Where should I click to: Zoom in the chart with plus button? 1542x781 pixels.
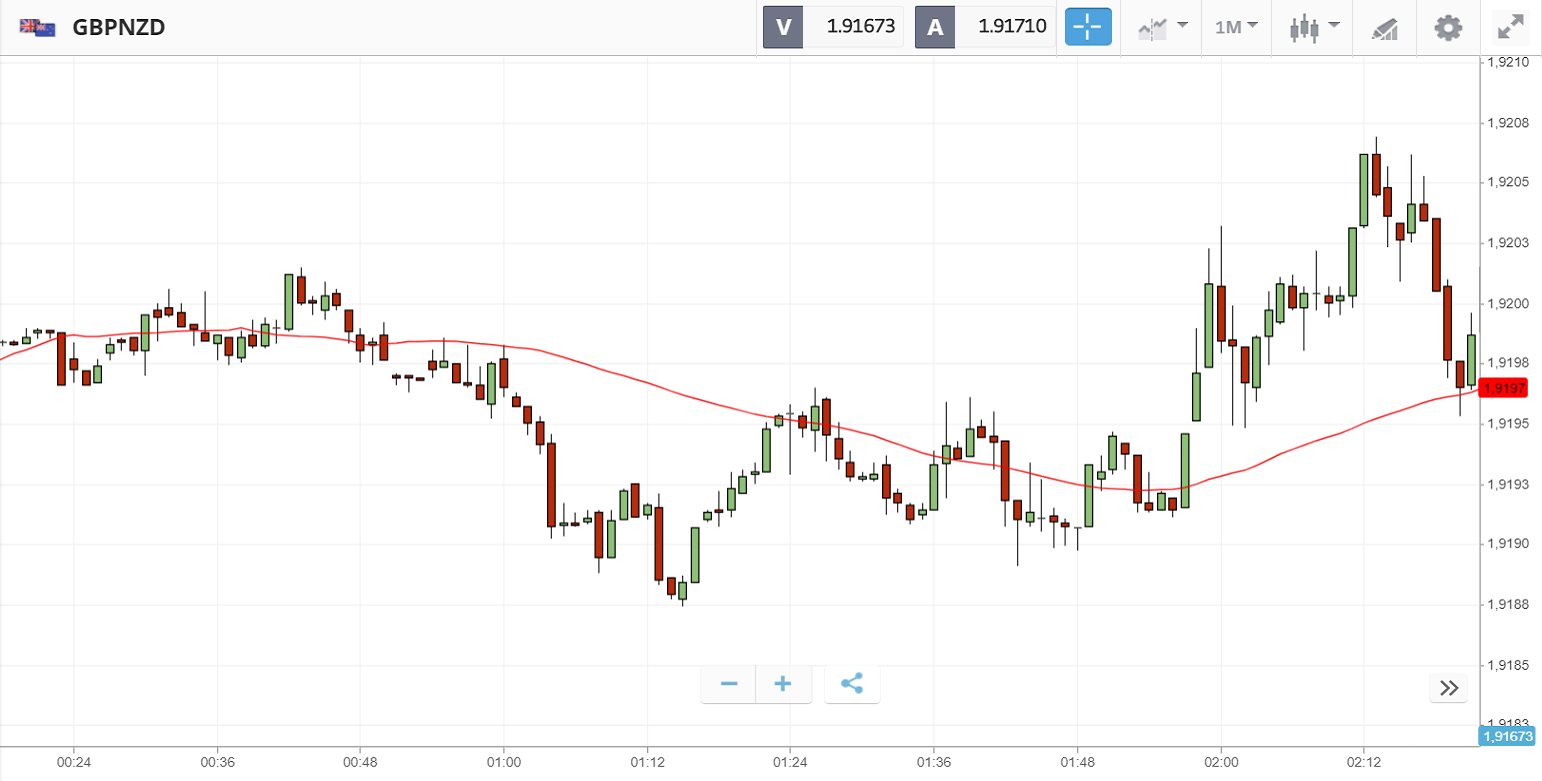point(783,684)
